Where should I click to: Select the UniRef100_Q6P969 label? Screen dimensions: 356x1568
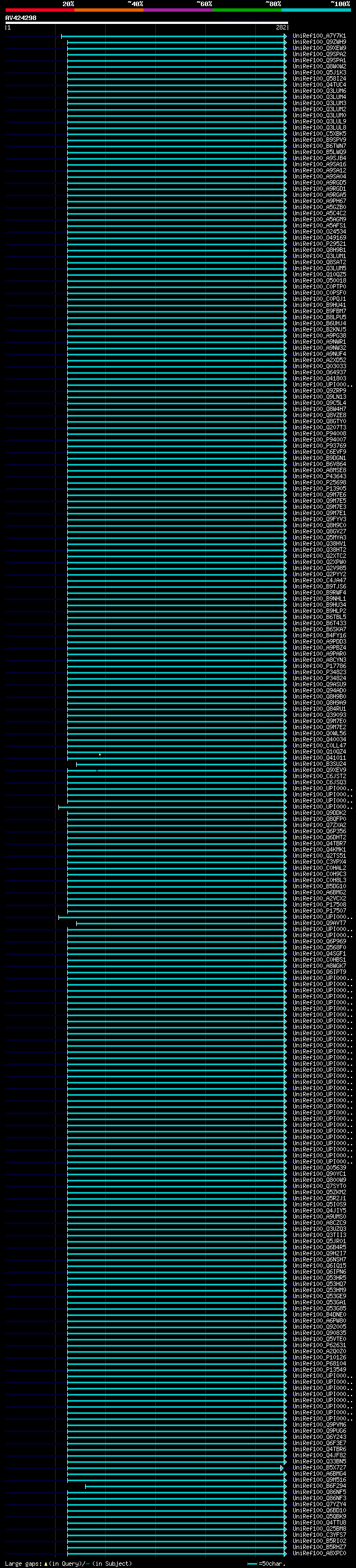pos(319,941)
